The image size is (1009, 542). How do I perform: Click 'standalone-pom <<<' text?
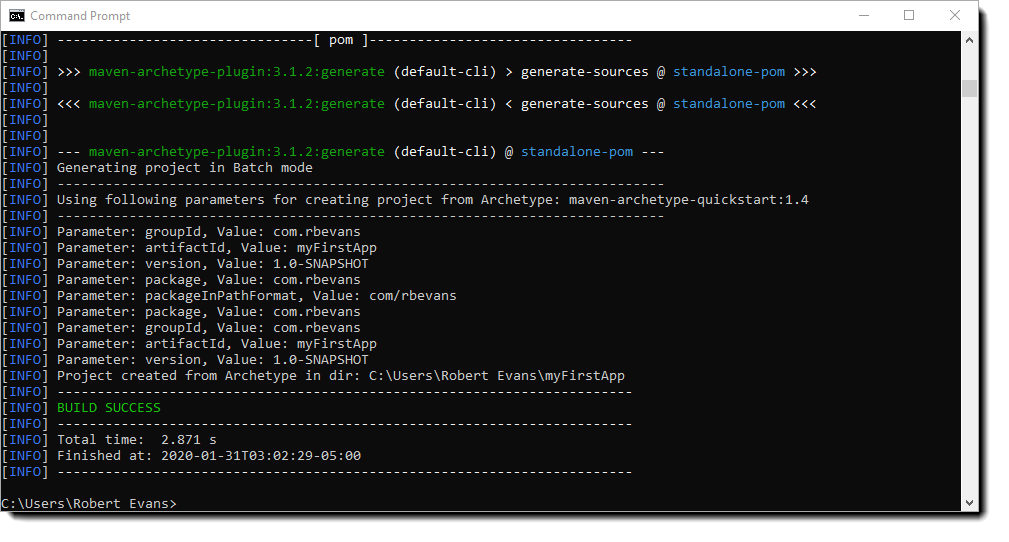tap(745, 104)
